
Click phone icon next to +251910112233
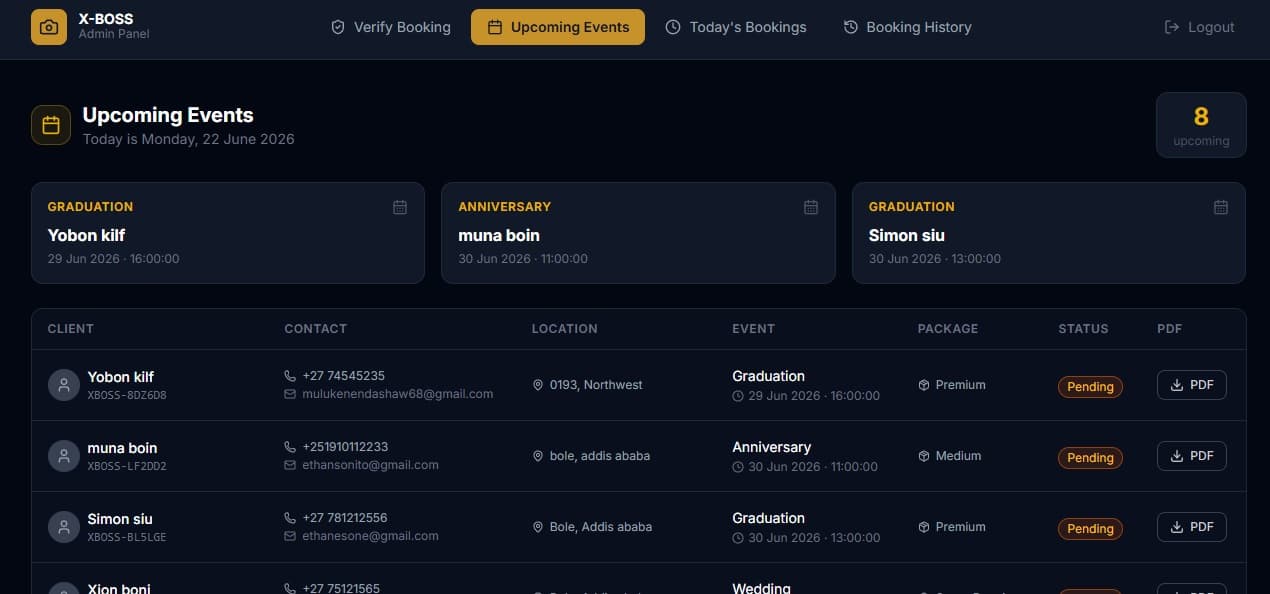[x=290, y=447]
